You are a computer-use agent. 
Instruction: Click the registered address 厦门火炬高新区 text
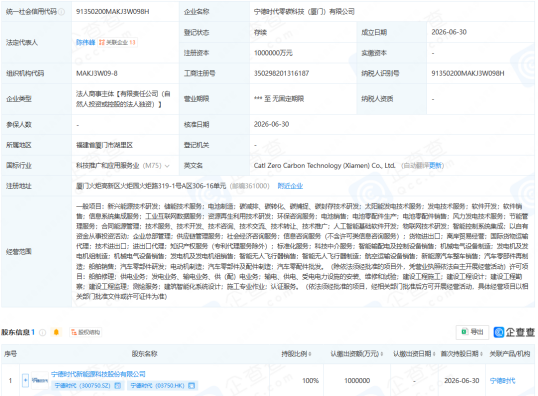[x=151, y=186]
